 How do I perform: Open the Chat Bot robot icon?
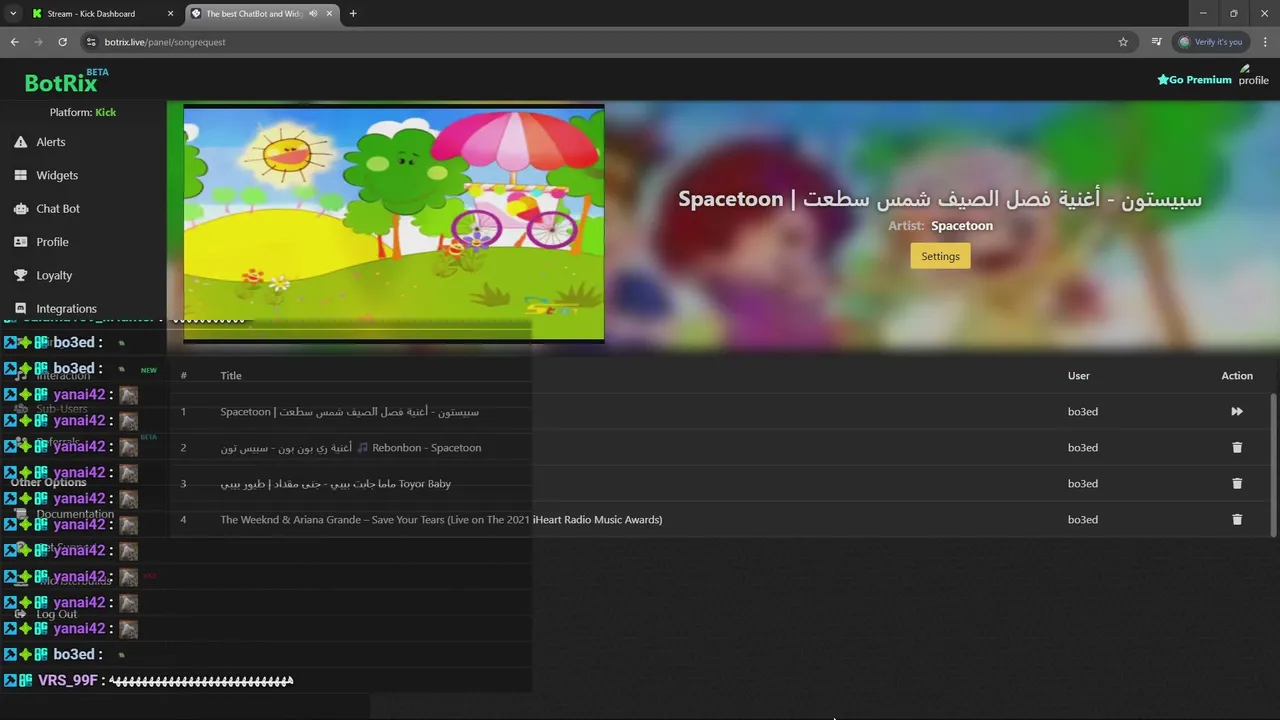click(x=20, y=209)
